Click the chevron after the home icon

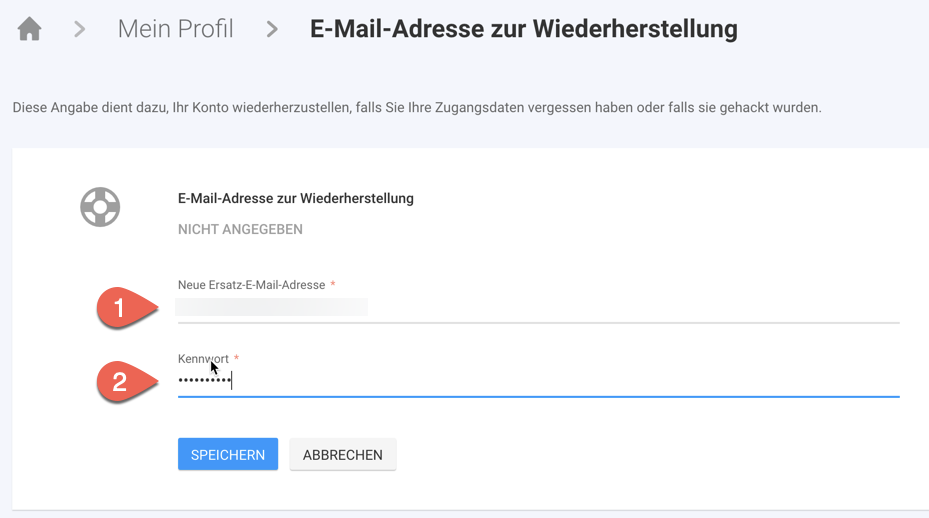(x=79, y=30)
